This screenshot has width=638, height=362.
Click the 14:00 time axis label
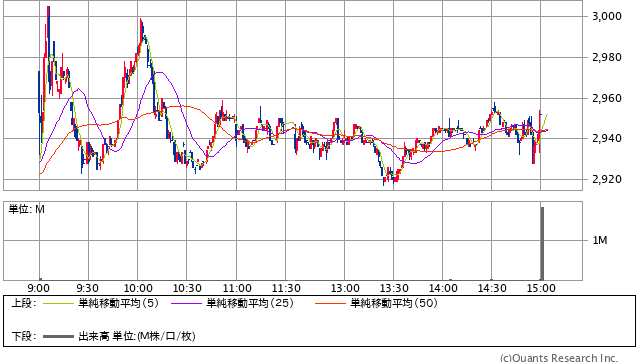coord(443,288)
